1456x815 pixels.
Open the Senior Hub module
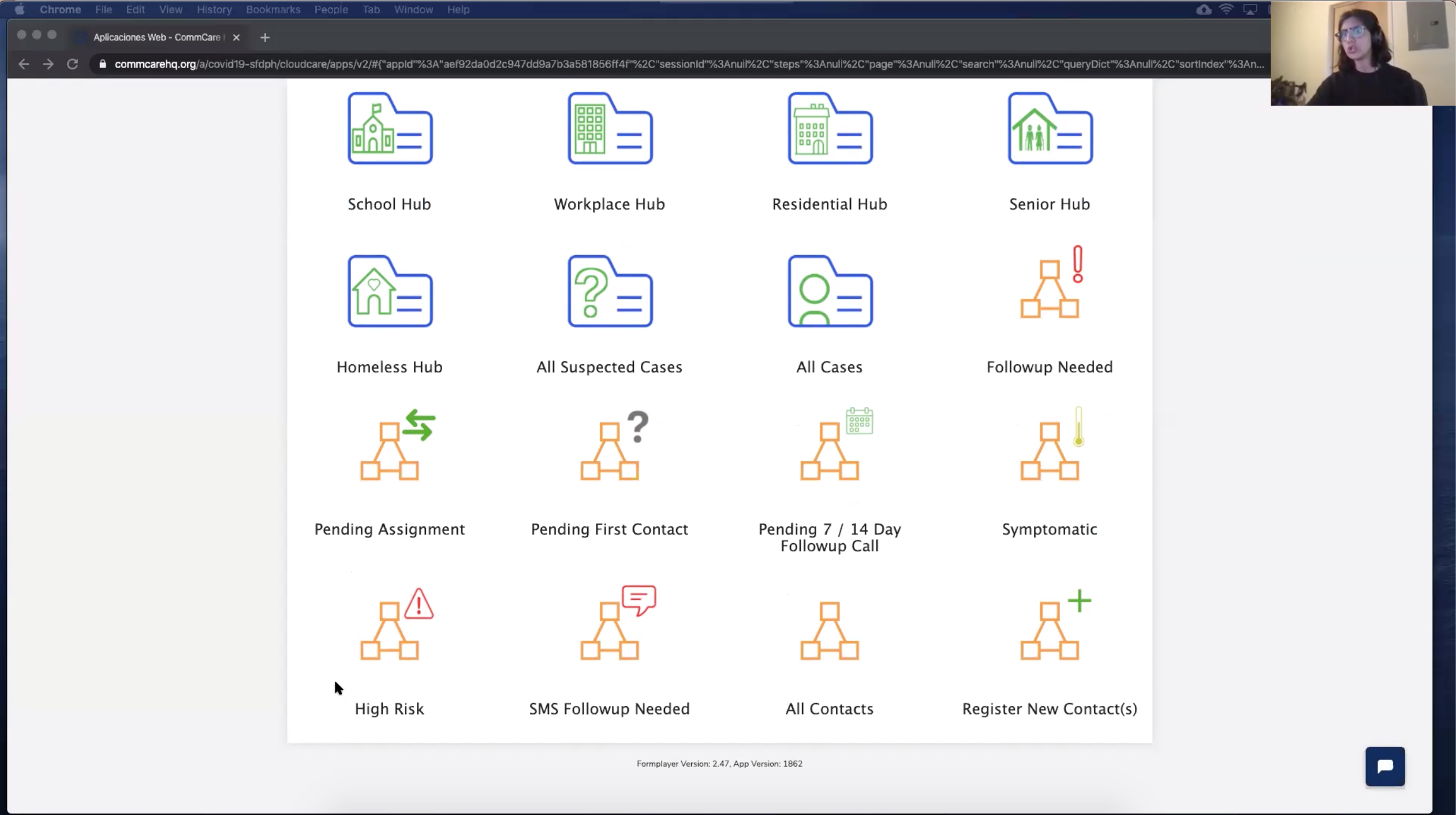(1050, 150)
